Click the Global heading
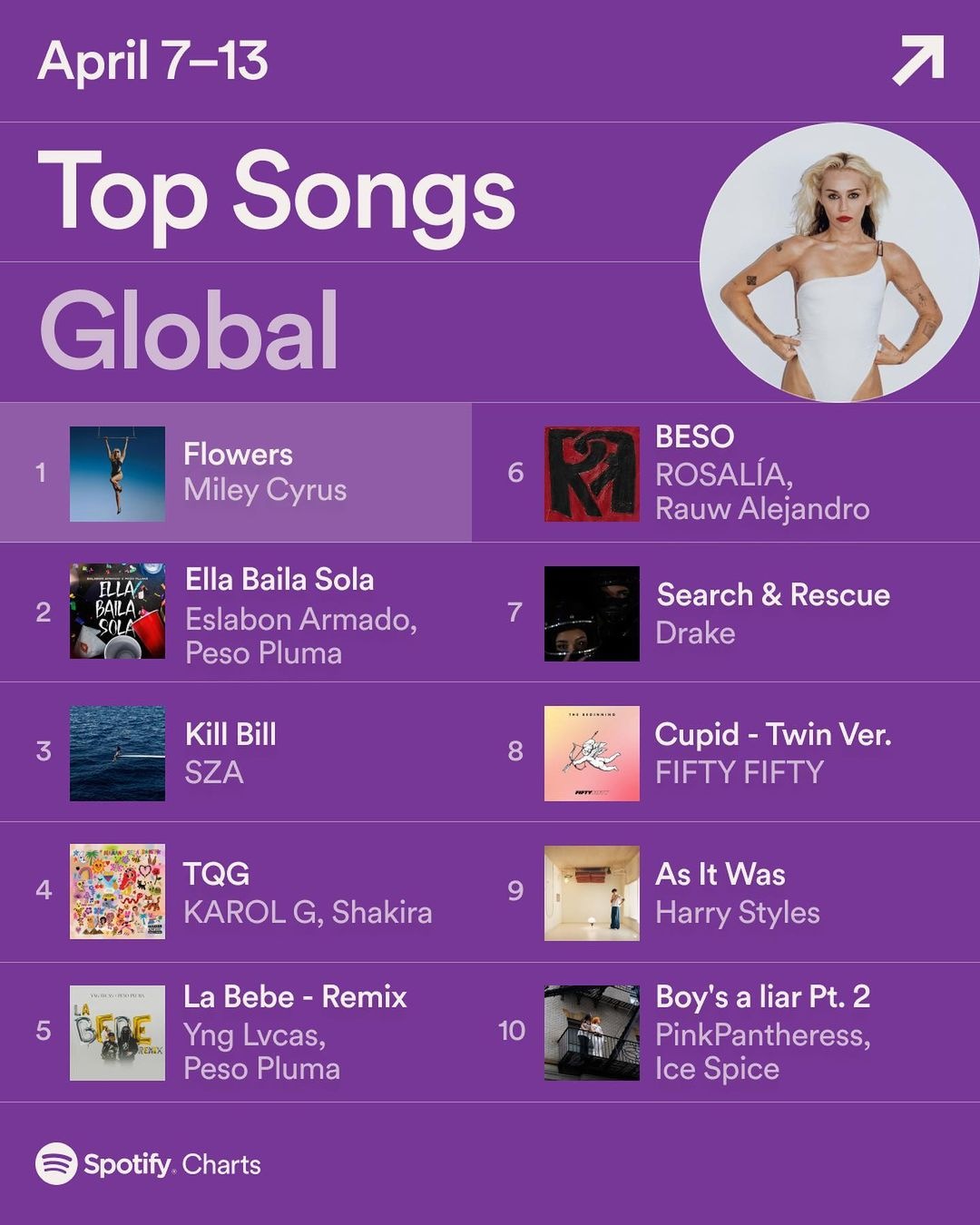The height and width of the screenshot is (1225, 980). 190,329
